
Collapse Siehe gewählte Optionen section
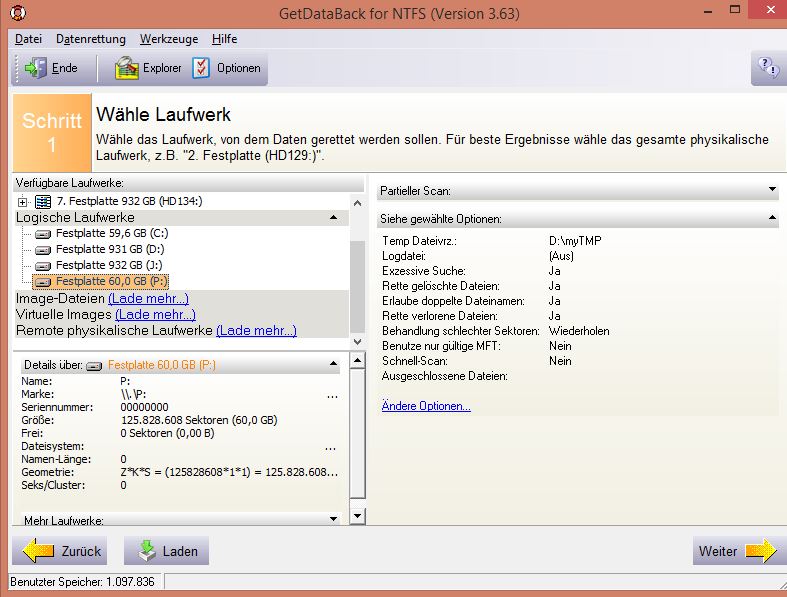pos(772,218)
